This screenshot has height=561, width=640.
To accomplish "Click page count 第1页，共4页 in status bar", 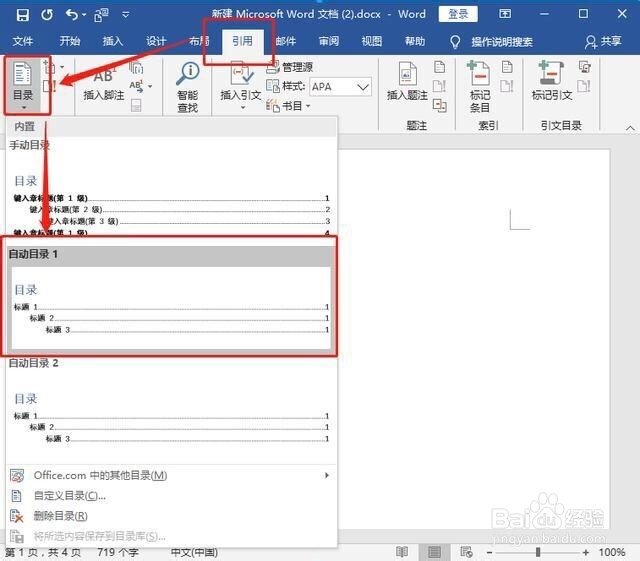I will pyautogui.click(x=43, y=553).
